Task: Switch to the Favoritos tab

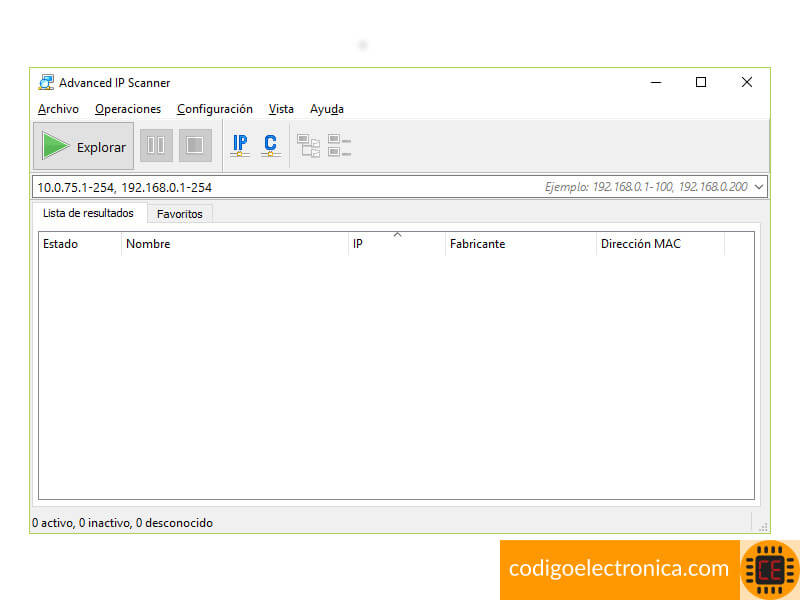Action: (180, 214)
